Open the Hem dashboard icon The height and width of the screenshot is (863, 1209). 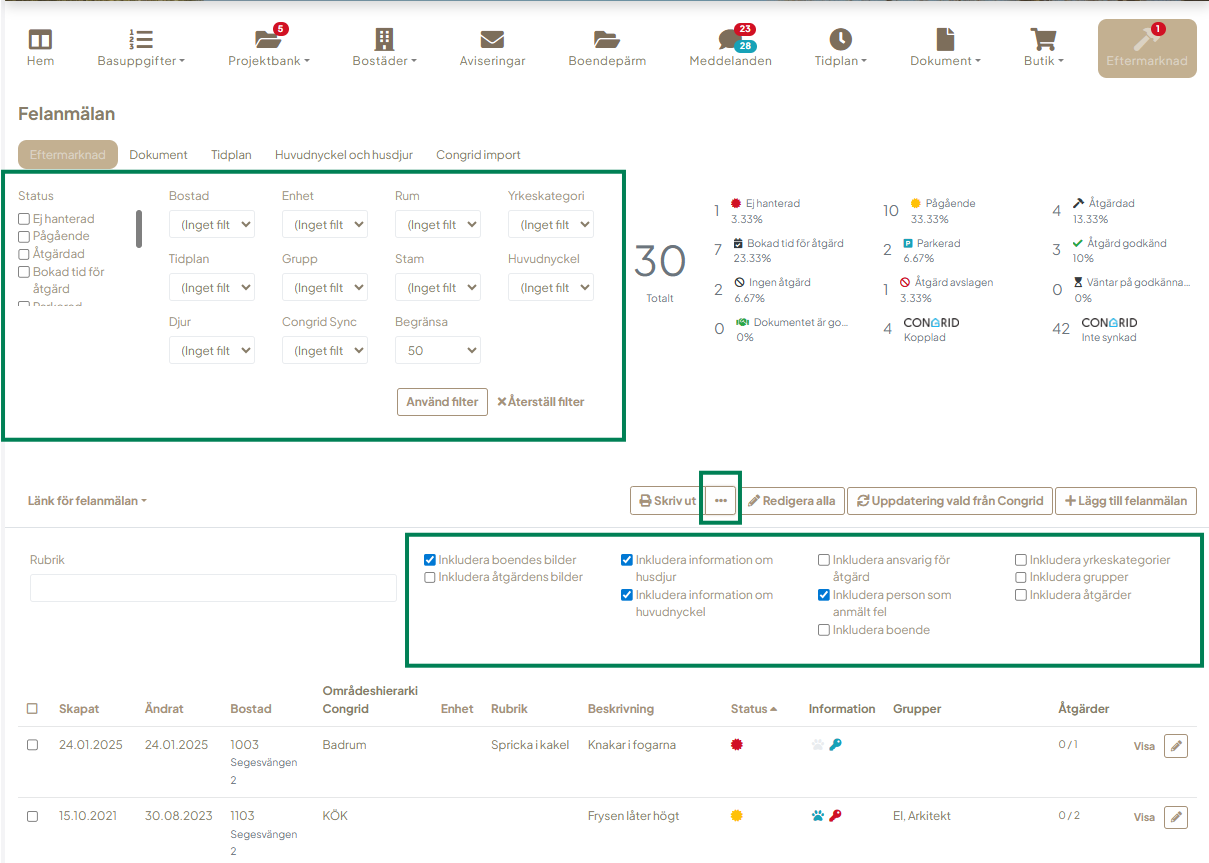[x=40, y=40]
